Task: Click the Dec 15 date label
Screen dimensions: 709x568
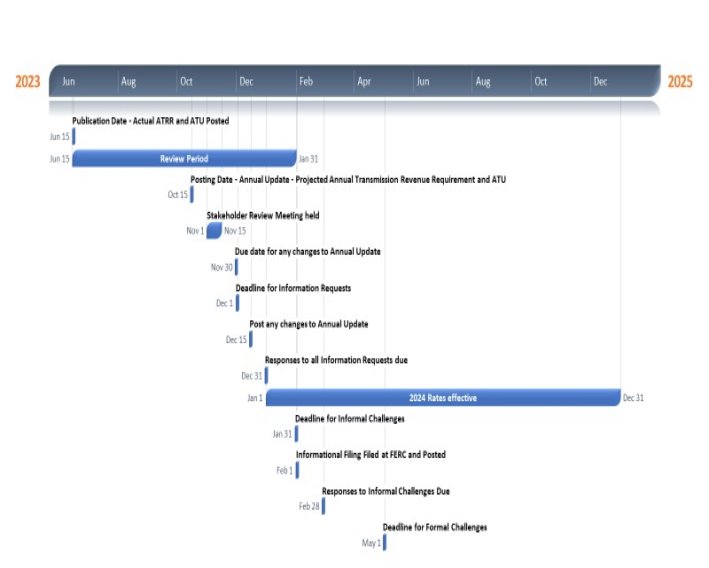Action: tap(236, 340)
